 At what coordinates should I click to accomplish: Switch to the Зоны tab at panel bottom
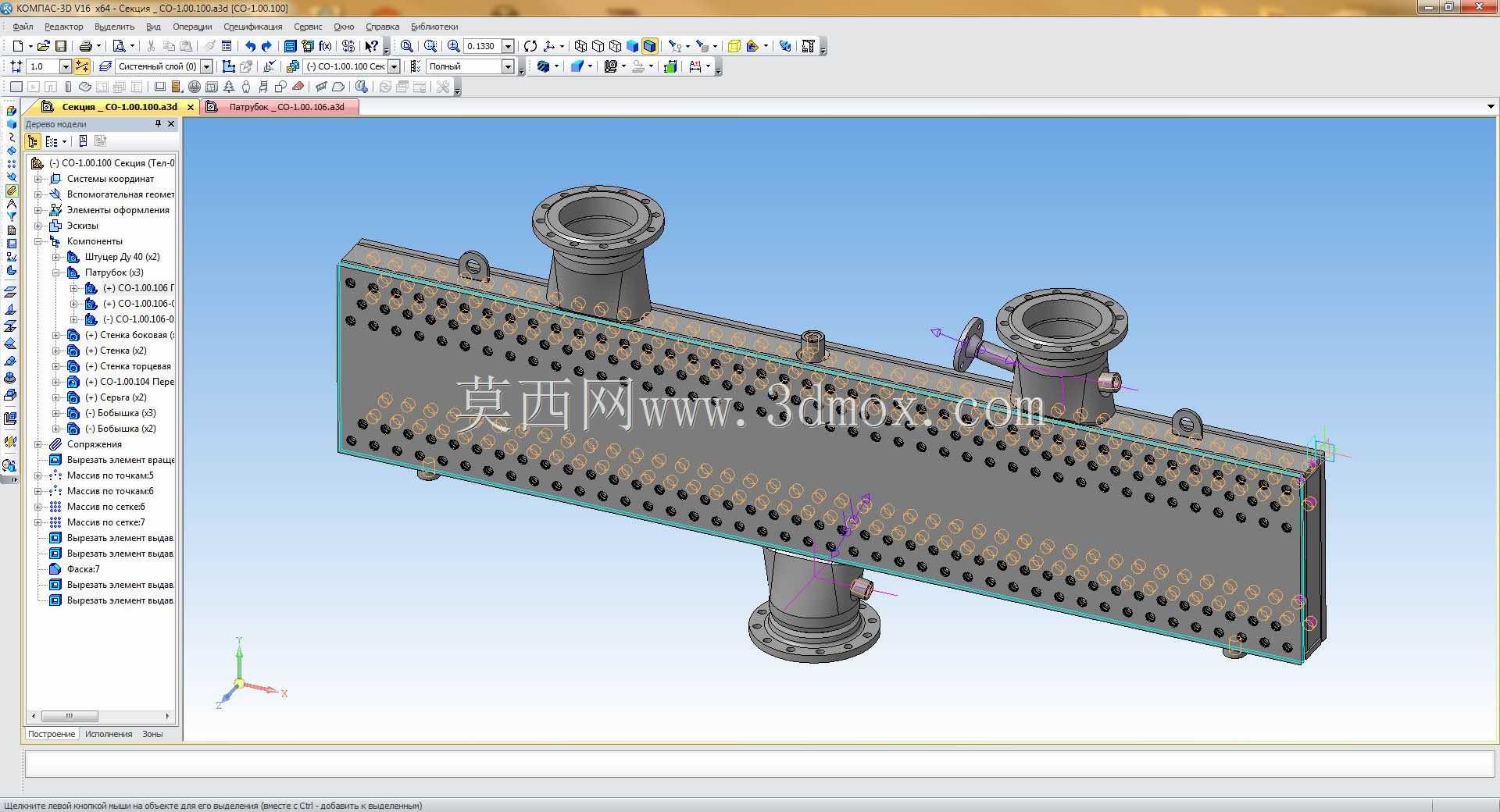pyautogui.click(x=152, y=734)
